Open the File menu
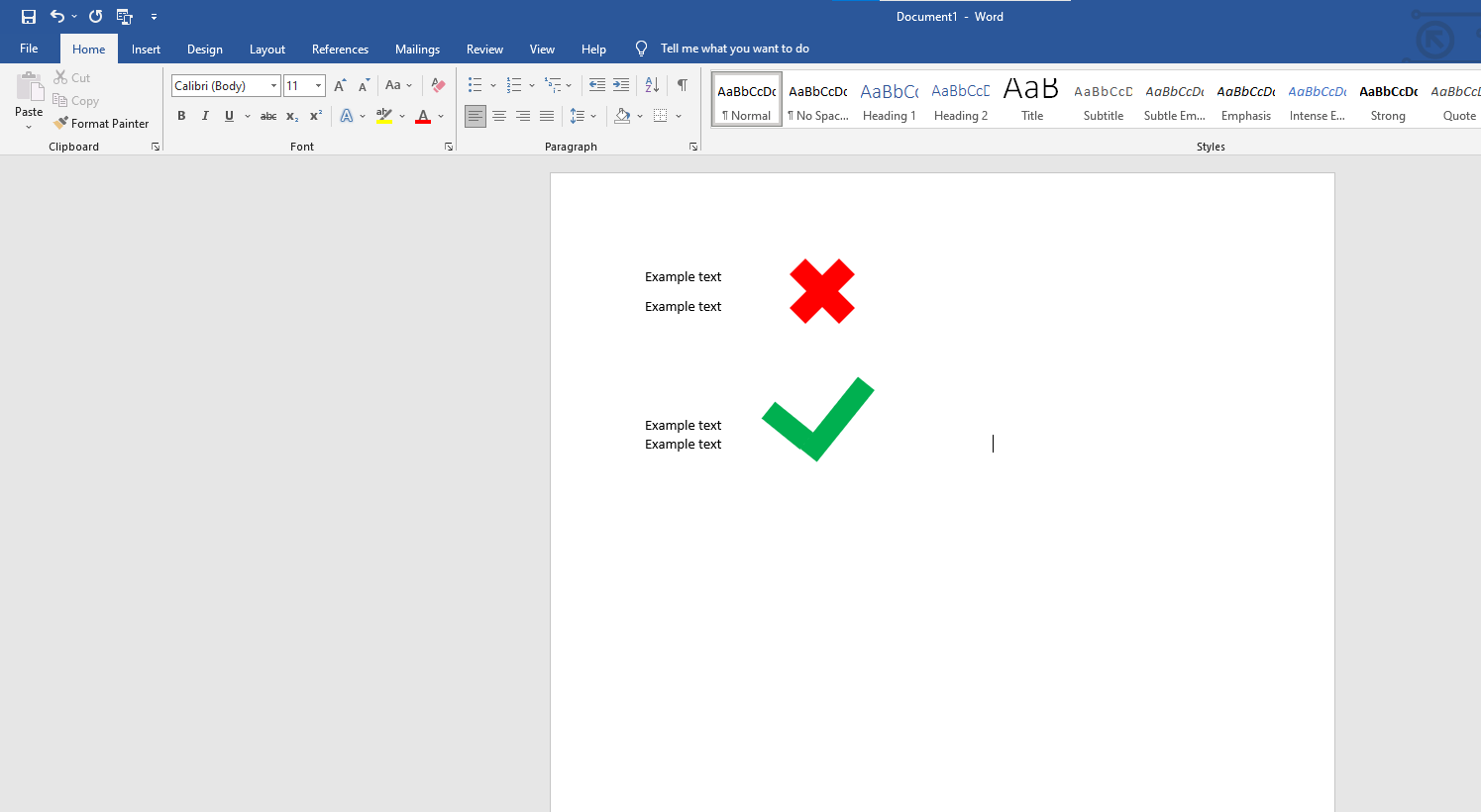 (29, 49)
